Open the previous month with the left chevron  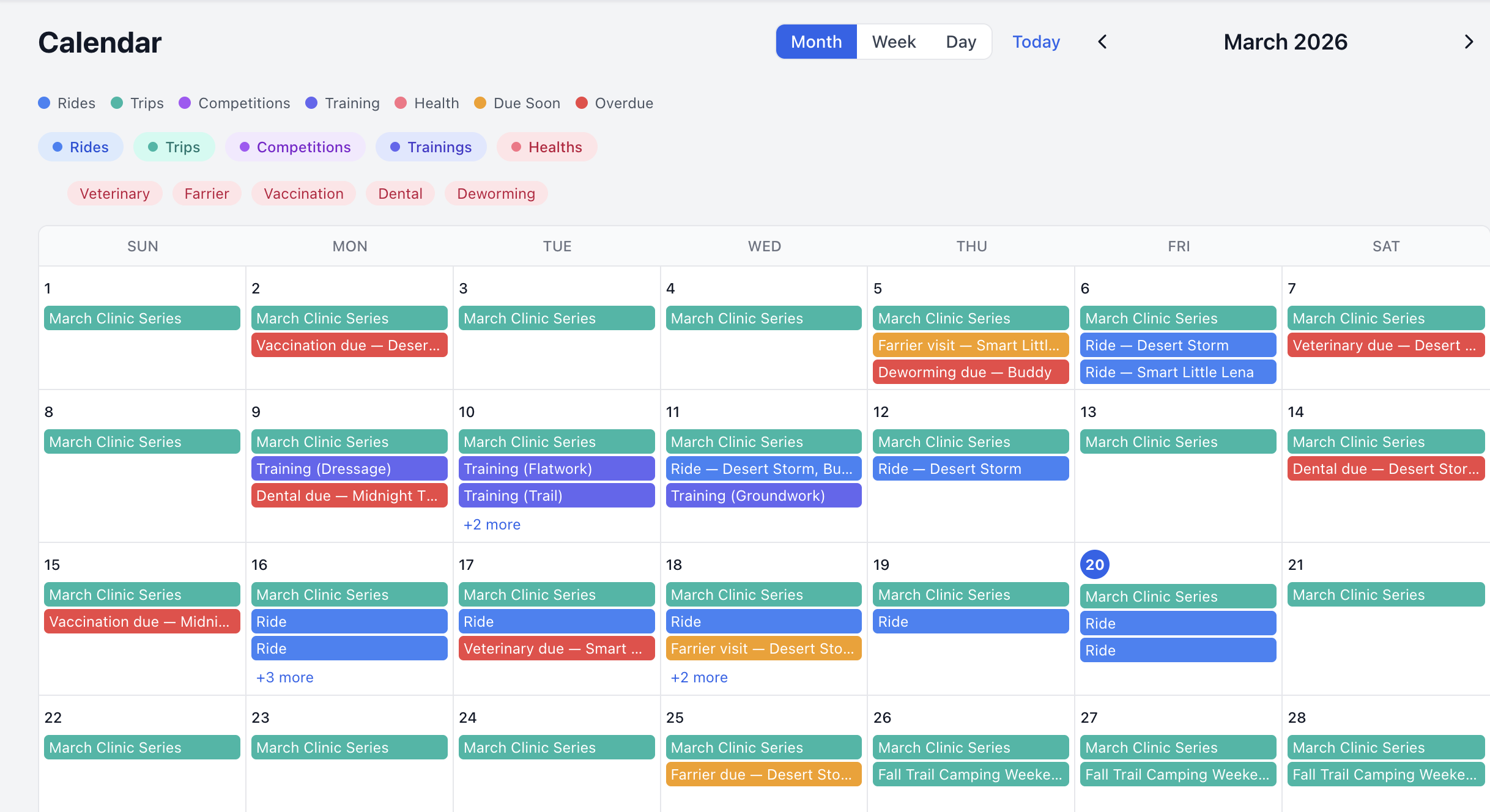click(x=1102, y=42)
